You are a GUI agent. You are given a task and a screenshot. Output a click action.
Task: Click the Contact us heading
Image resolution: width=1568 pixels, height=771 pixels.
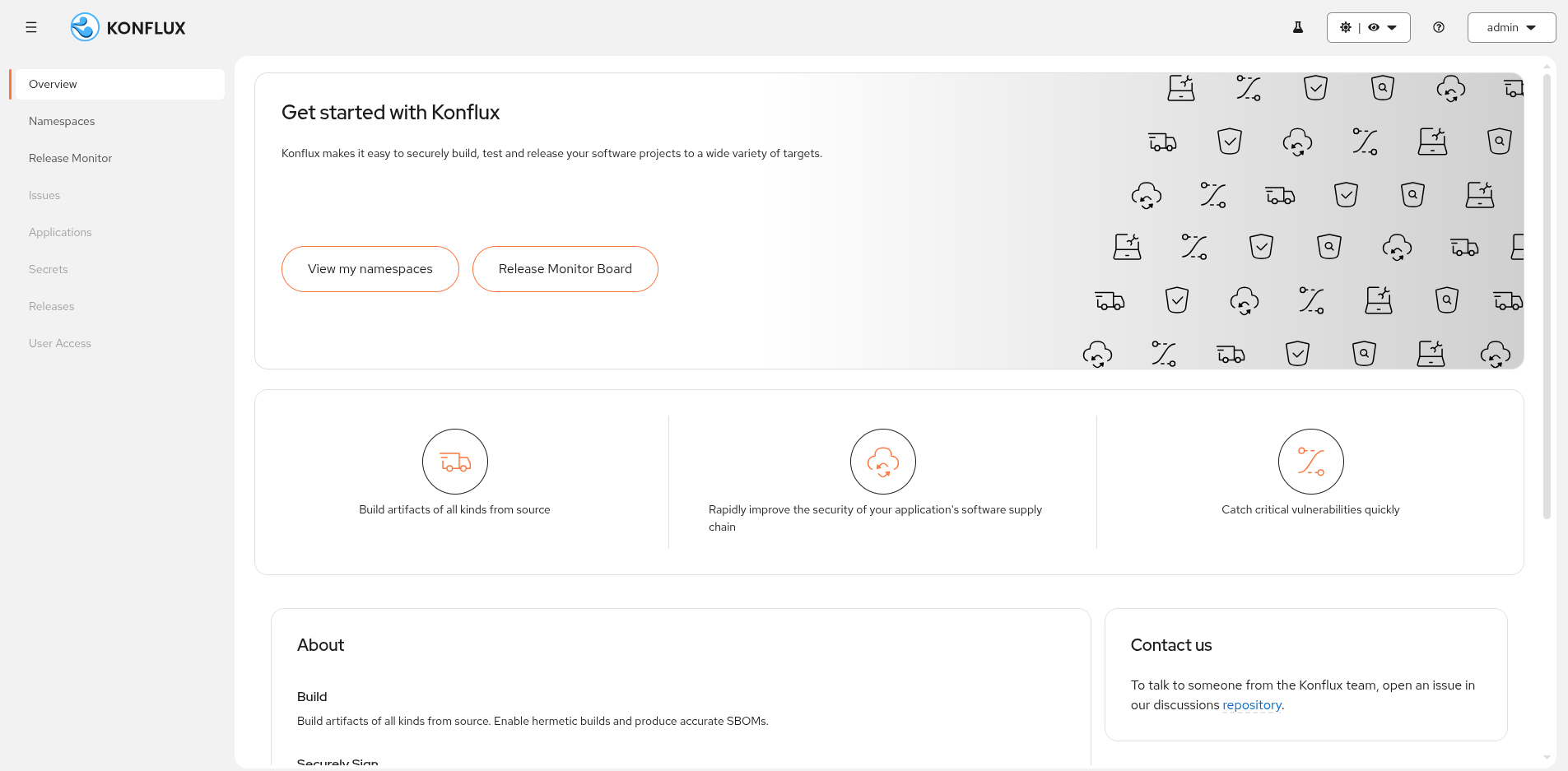pos(1171,645)
